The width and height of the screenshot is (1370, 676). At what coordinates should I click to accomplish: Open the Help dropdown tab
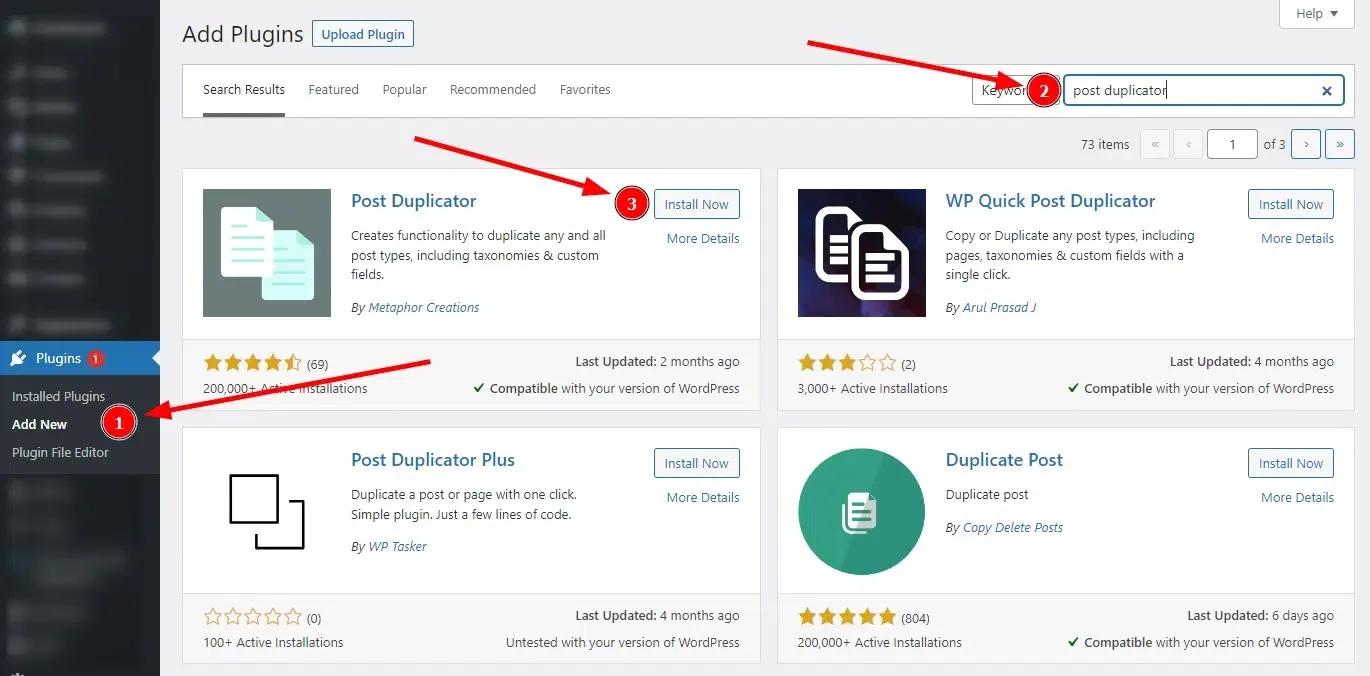click(x=1317, y=13)
